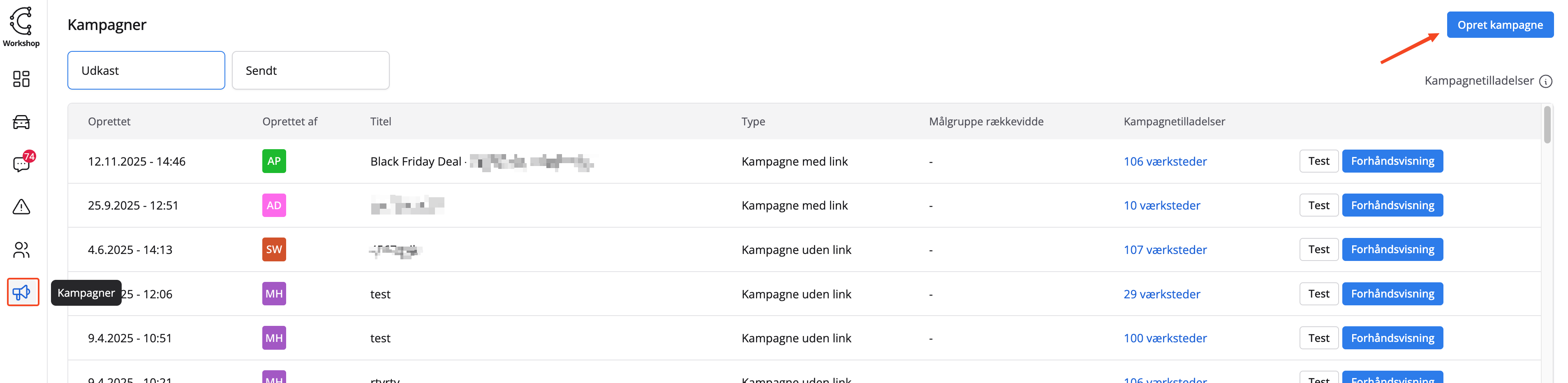Click the orange SW creator avatar
Screen dimensions: 1568x383
[274, 250]
